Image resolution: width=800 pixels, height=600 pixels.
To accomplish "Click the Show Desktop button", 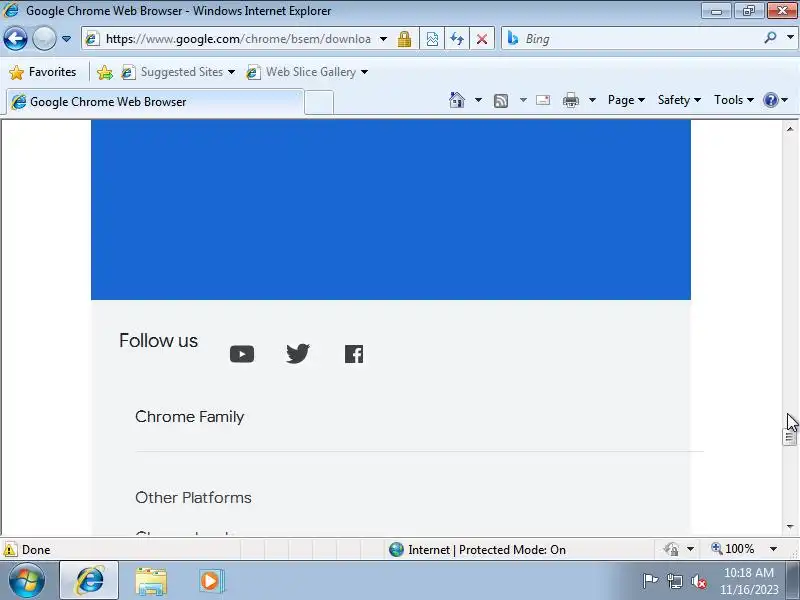I will pos(793,581).
